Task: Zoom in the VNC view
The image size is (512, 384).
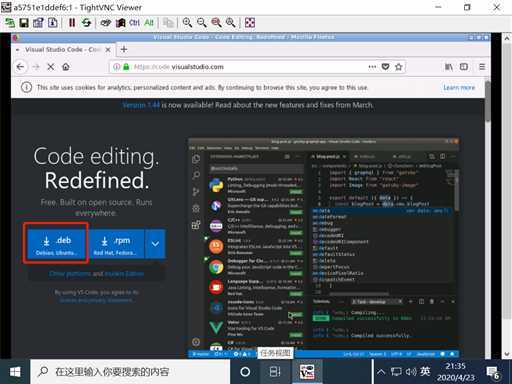Action: pyautogui.click(x=187, y=23)
